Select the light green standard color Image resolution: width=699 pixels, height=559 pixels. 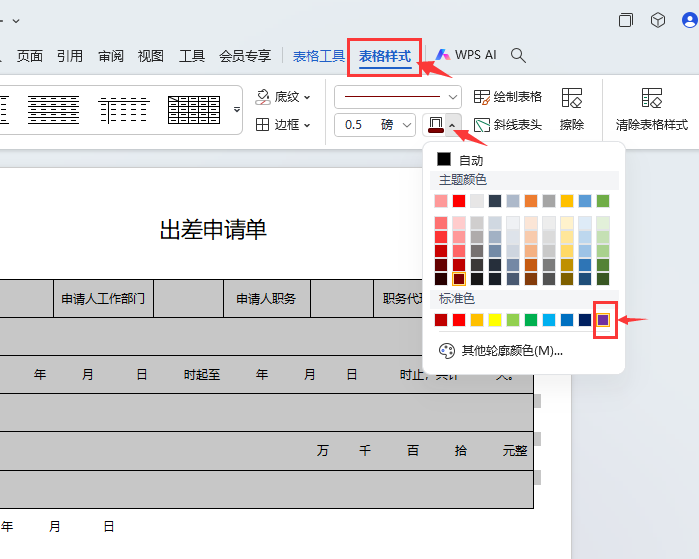tap(513, 320)
